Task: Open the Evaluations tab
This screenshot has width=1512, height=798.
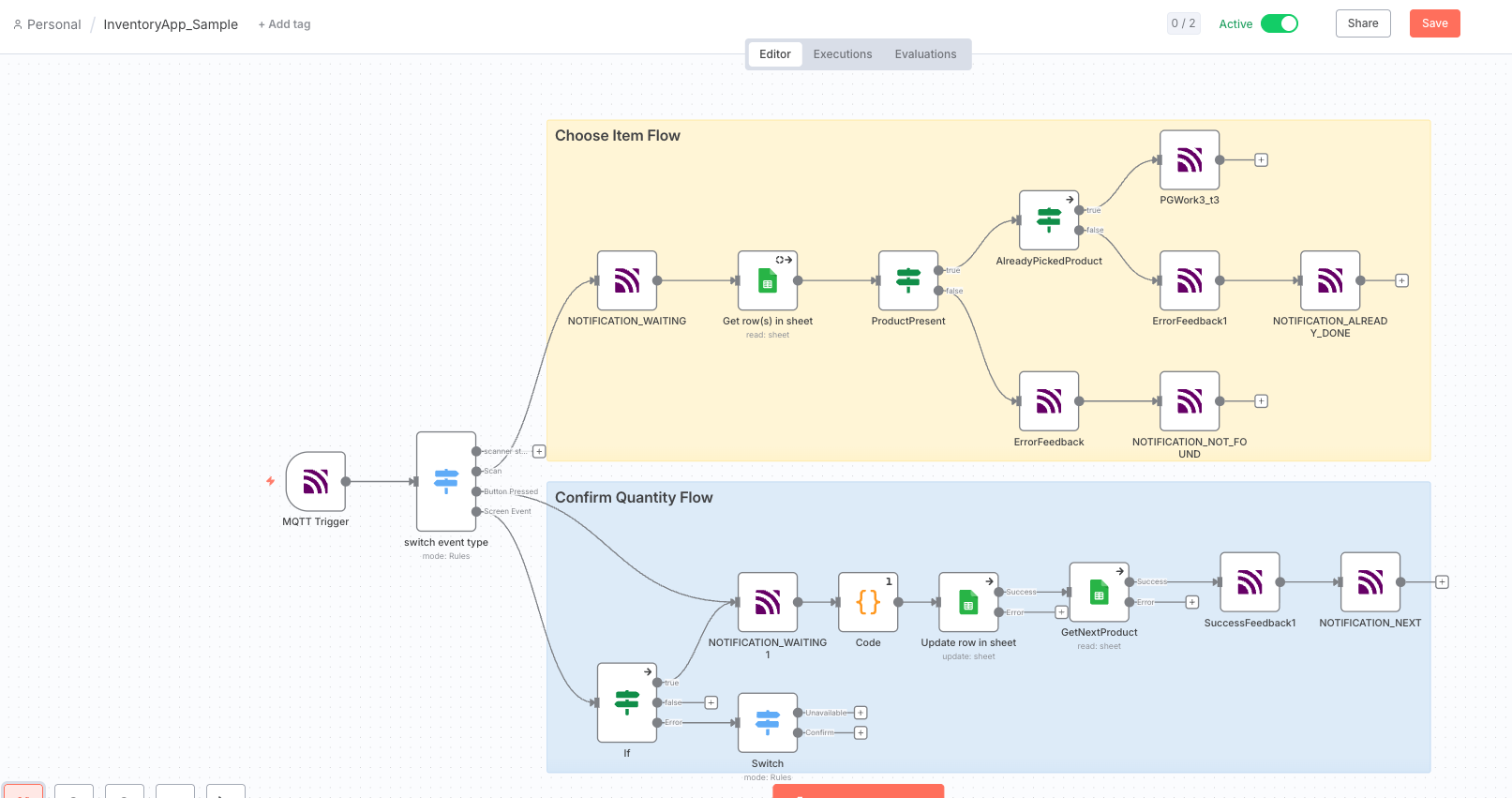Action: point(925,54)
